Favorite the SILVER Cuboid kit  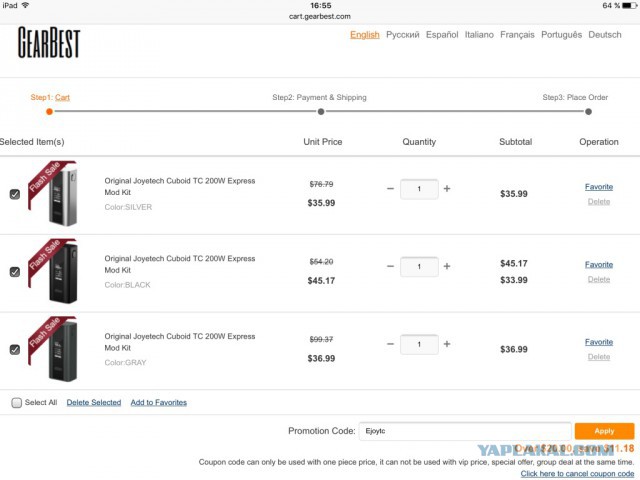tap(599, 187)
